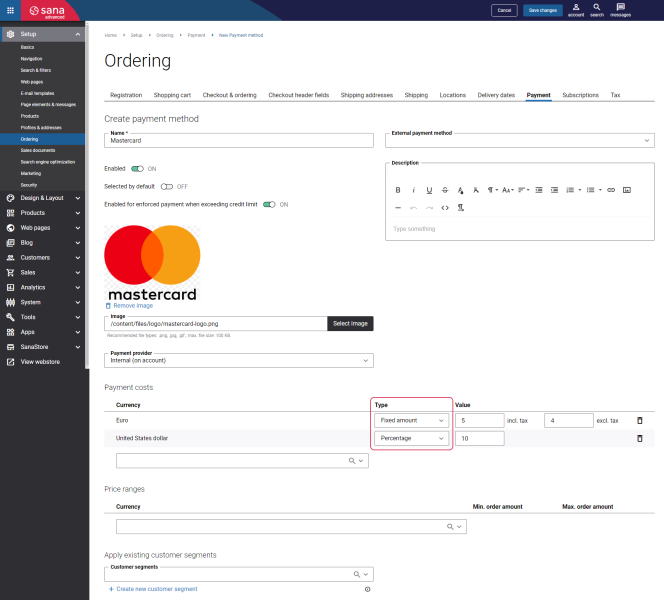Switch to the Shipping tab
The width and height of the screenshot is (664, 600).
(416, 95)
